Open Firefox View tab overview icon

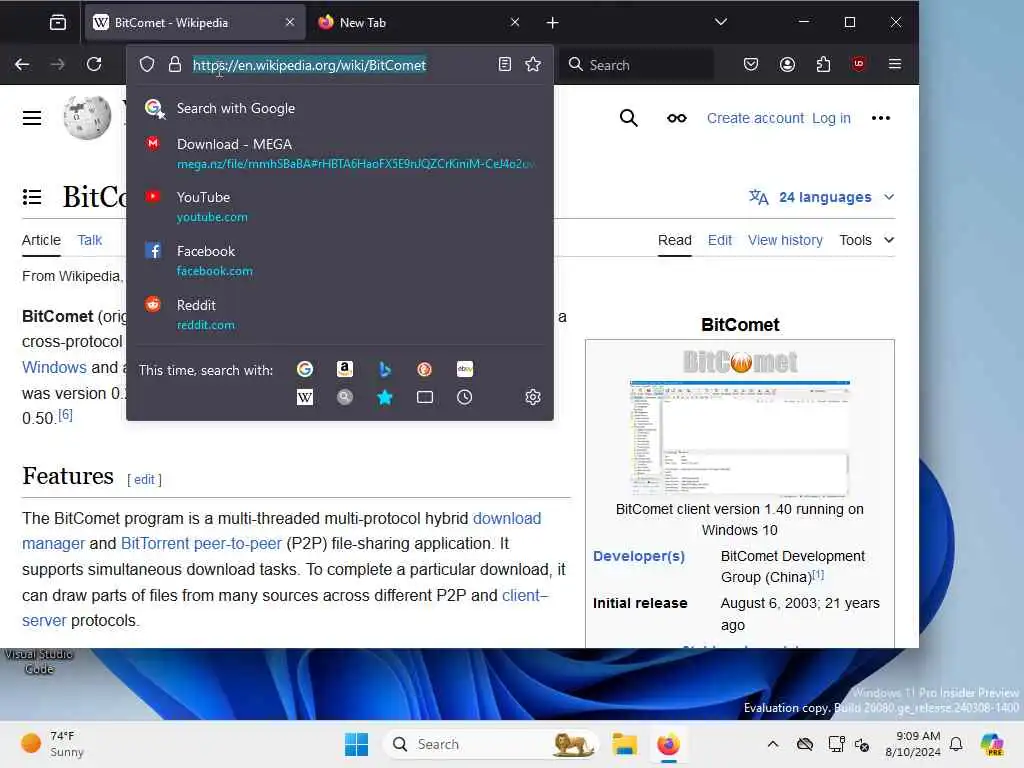(x=57, y=22)
